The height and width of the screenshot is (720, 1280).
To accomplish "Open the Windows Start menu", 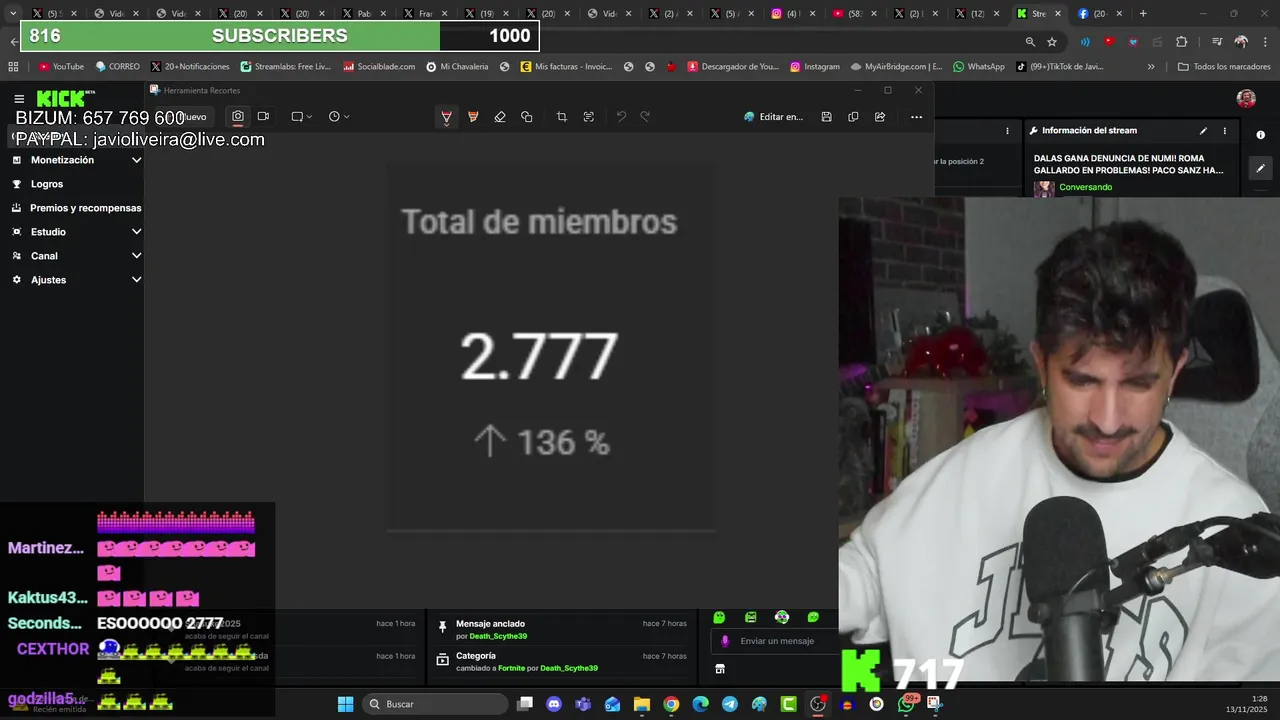I will click(x=345, y=704).
